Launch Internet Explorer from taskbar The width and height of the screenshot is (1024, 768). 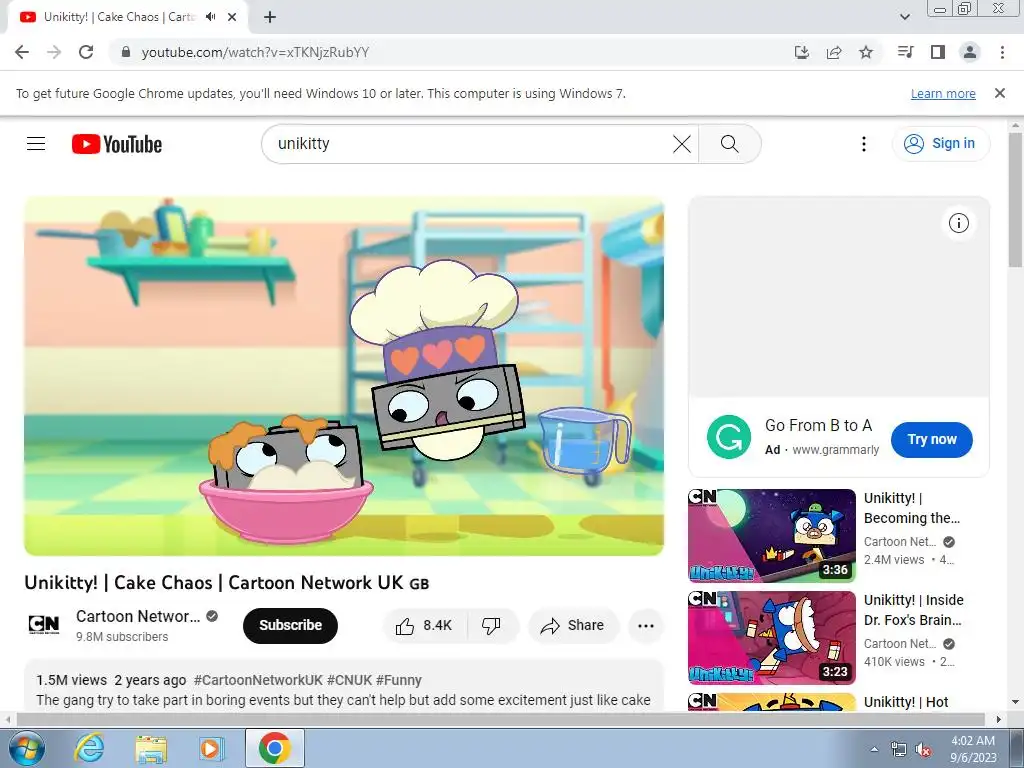coord(89,748)
